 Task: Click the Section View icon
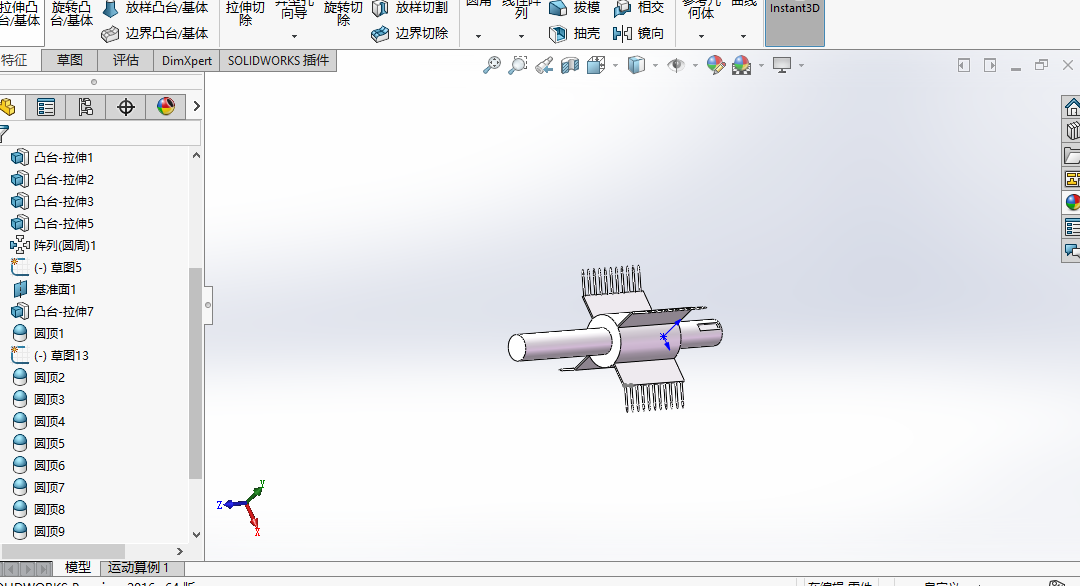570,65
